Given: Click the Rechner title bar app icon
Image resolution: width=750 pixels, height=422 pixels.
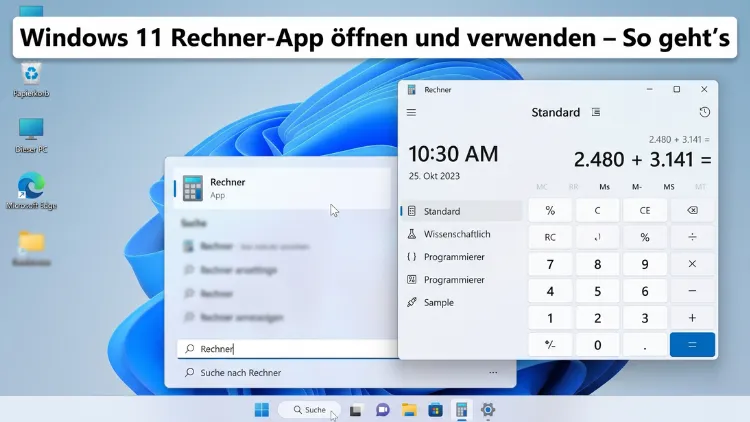Looking at the screenshot, I should (x=411, y=89).
